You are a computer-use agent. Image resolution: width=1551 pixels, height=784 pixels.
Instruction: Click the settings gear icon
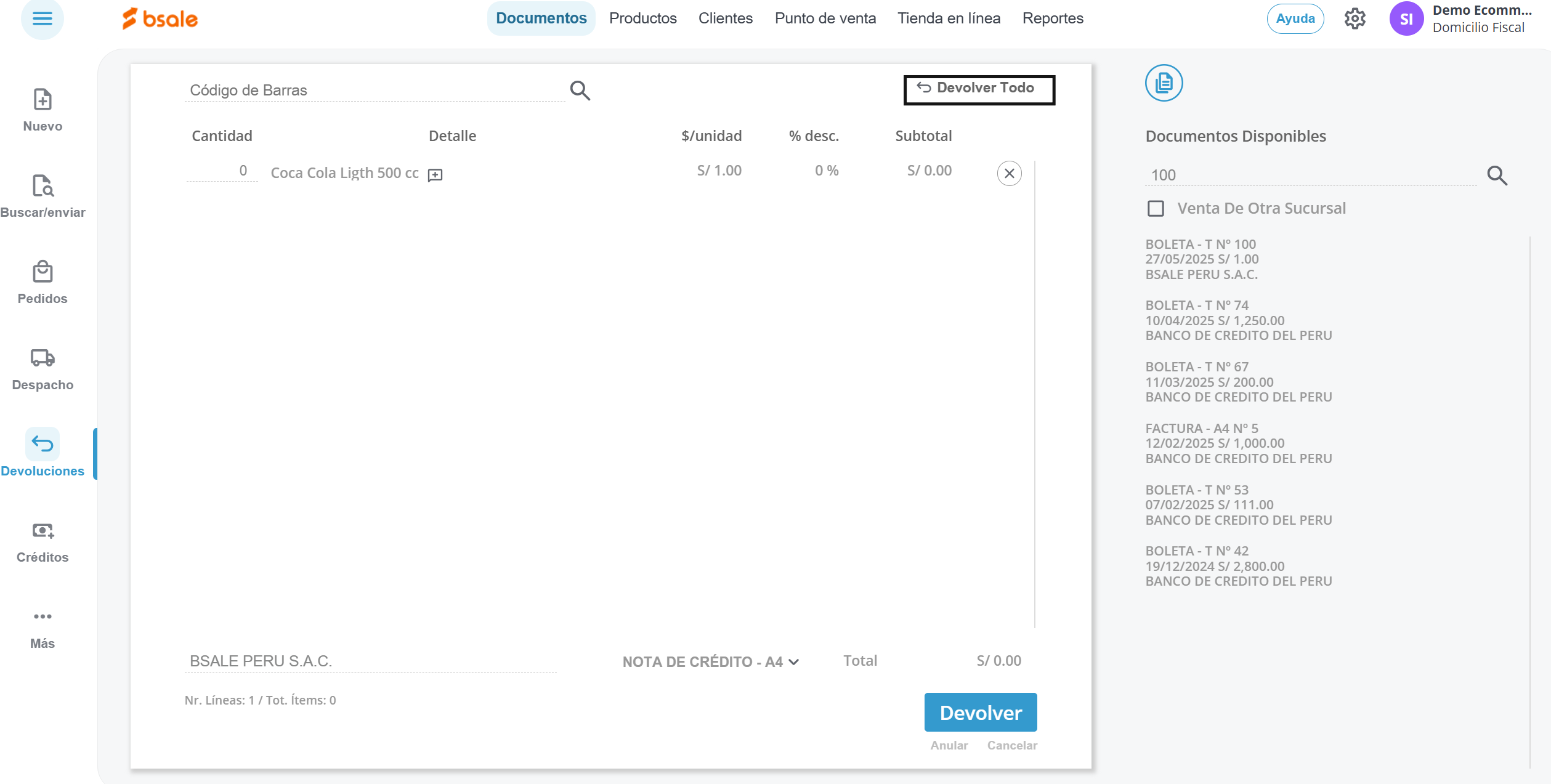(1355, 18)
